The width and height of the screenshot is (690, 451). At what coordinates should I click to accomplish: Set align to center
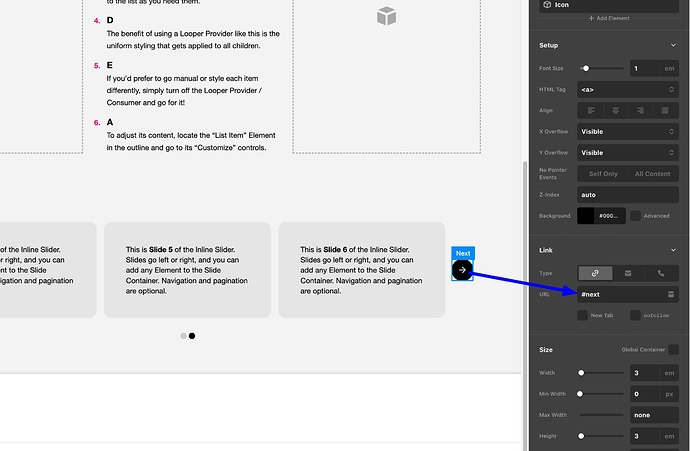pyautogui.click(x=617, y=110)
